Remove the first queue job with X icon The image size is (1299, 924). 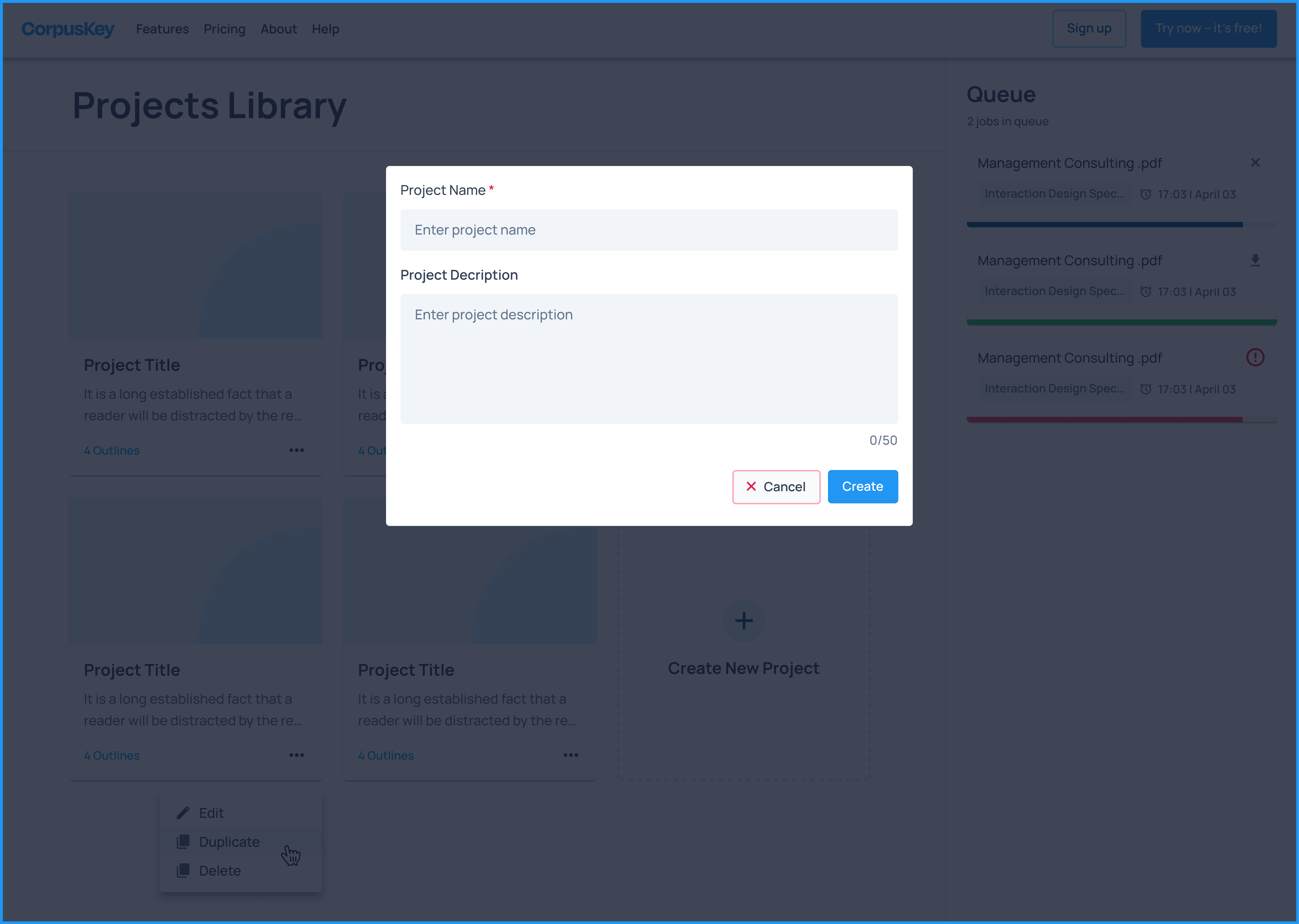pyautogui.click(x=1255, y=163)
